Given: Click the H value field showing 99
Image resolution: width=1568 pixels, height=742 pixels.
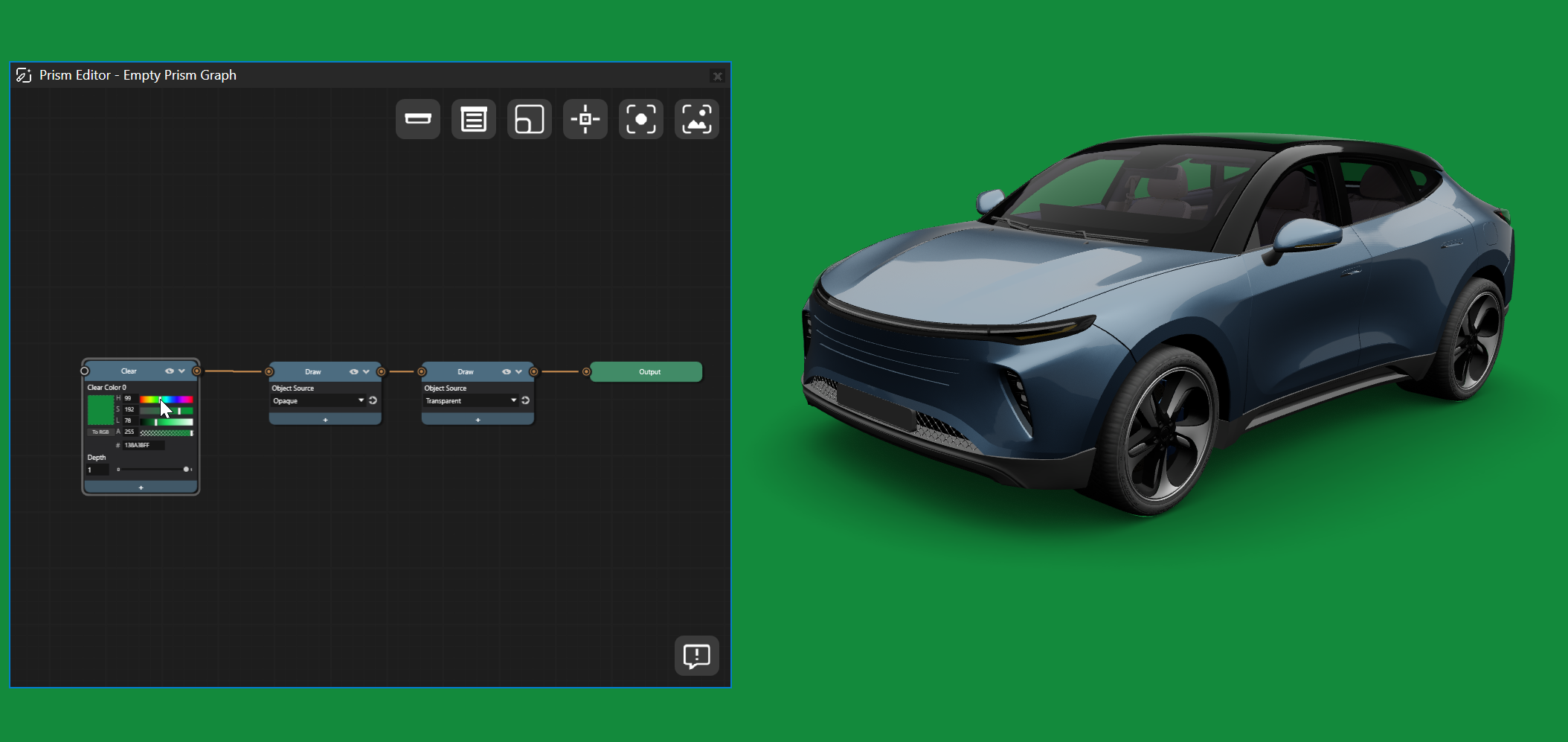Looking at the screenshot, I should 129,399.
